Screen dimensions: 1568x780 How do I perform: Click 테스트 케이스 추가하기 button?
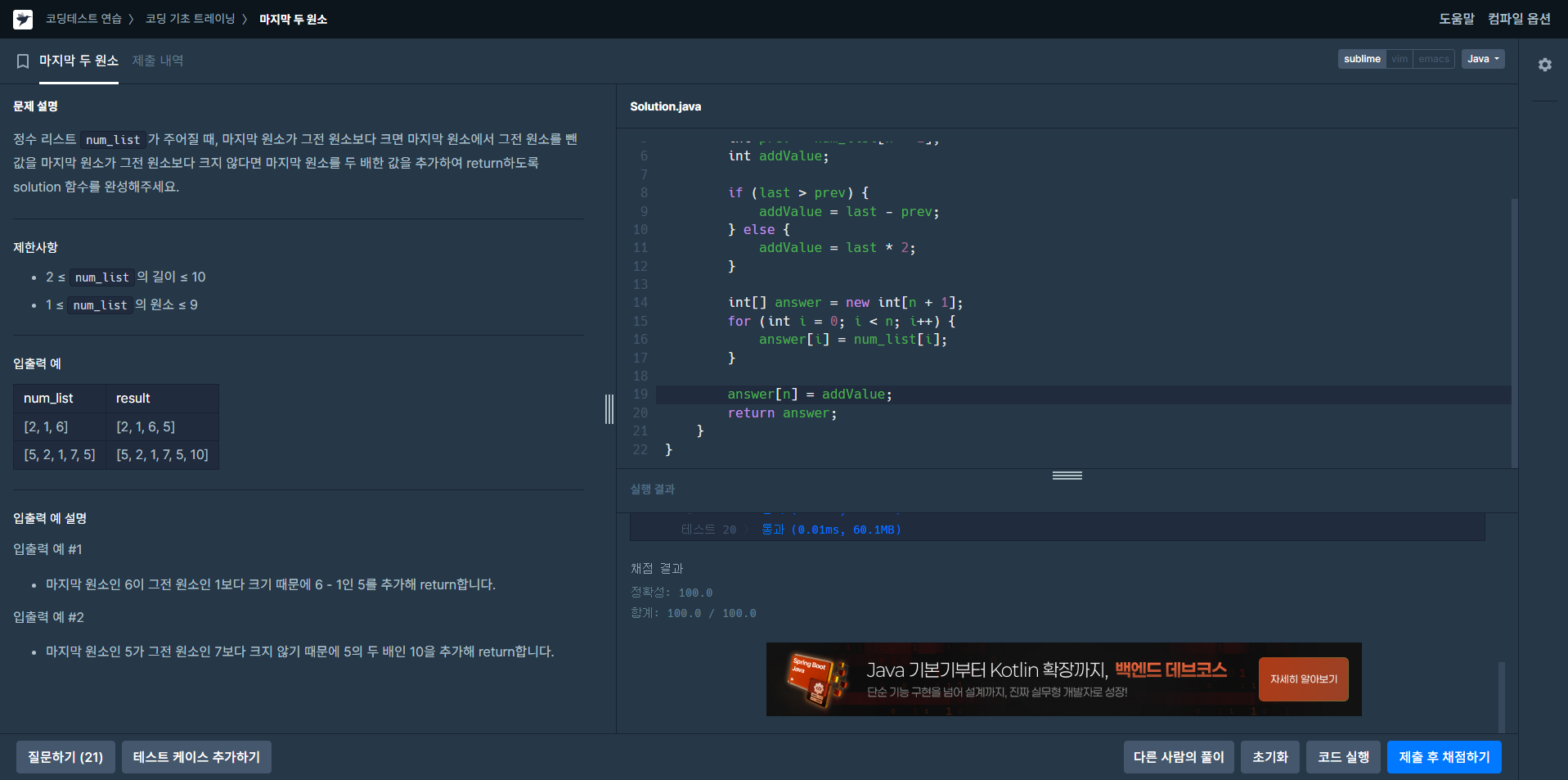[x=196, y=757]
